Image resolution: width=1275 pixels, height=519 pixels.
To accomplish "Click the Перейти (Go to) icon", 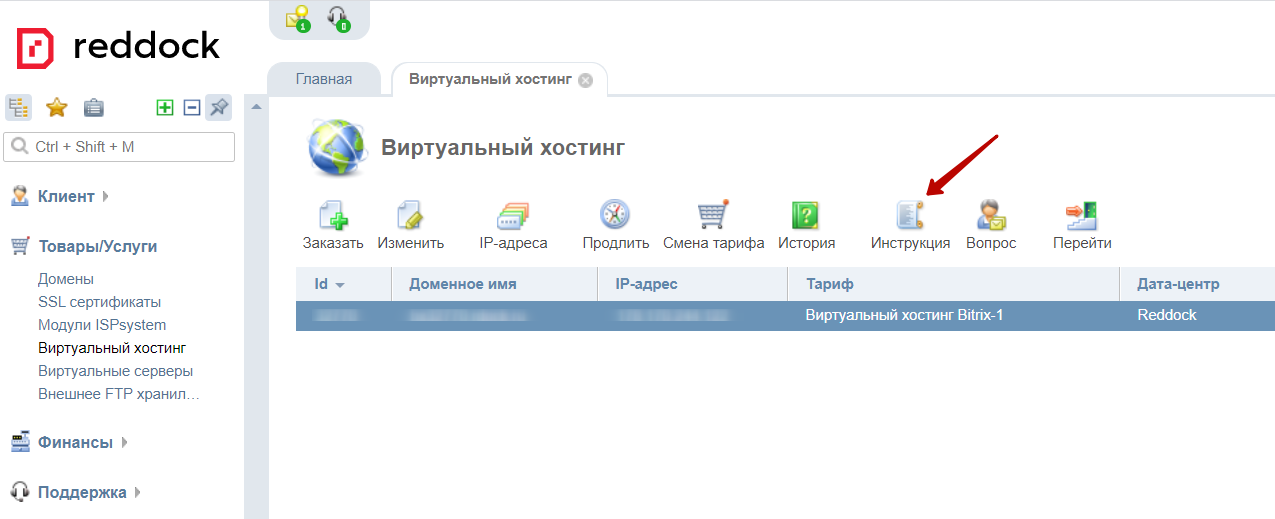I will click(x=1081, y=216).
